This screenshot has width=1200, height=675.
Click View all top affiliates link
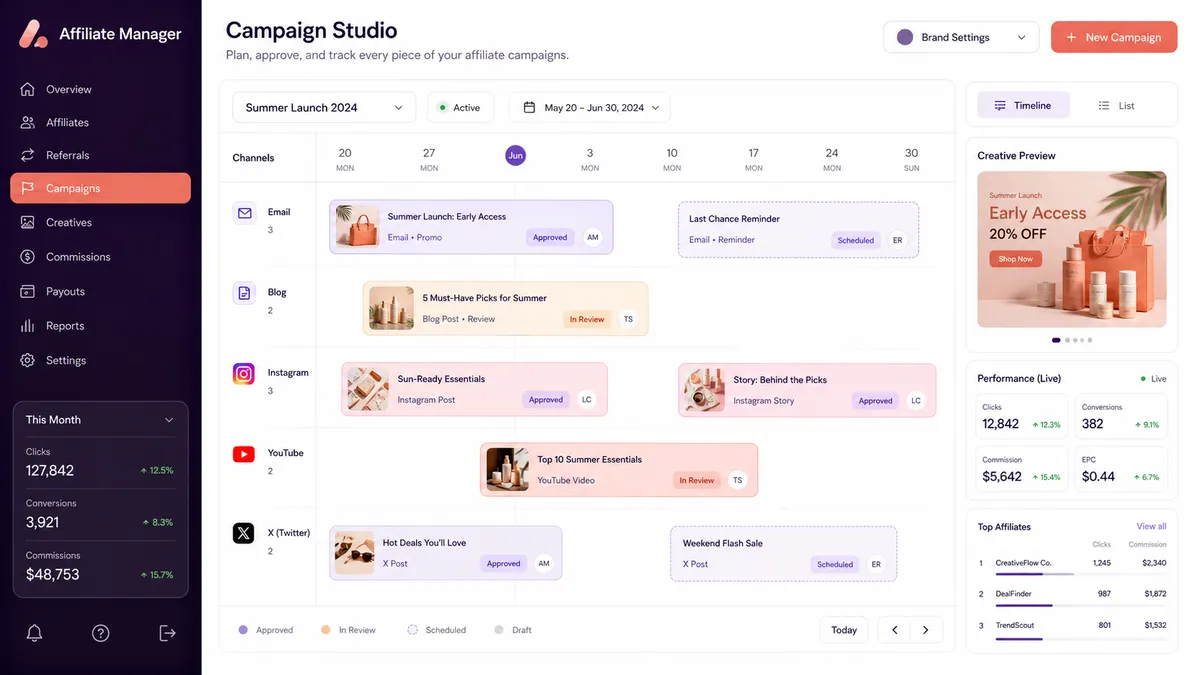coord(1151,526)
